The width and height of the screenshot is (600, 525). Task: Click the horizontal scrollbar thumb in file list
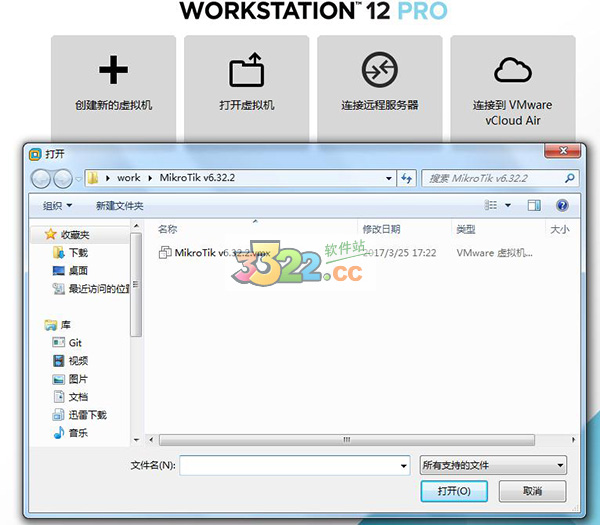coord(347,440)
